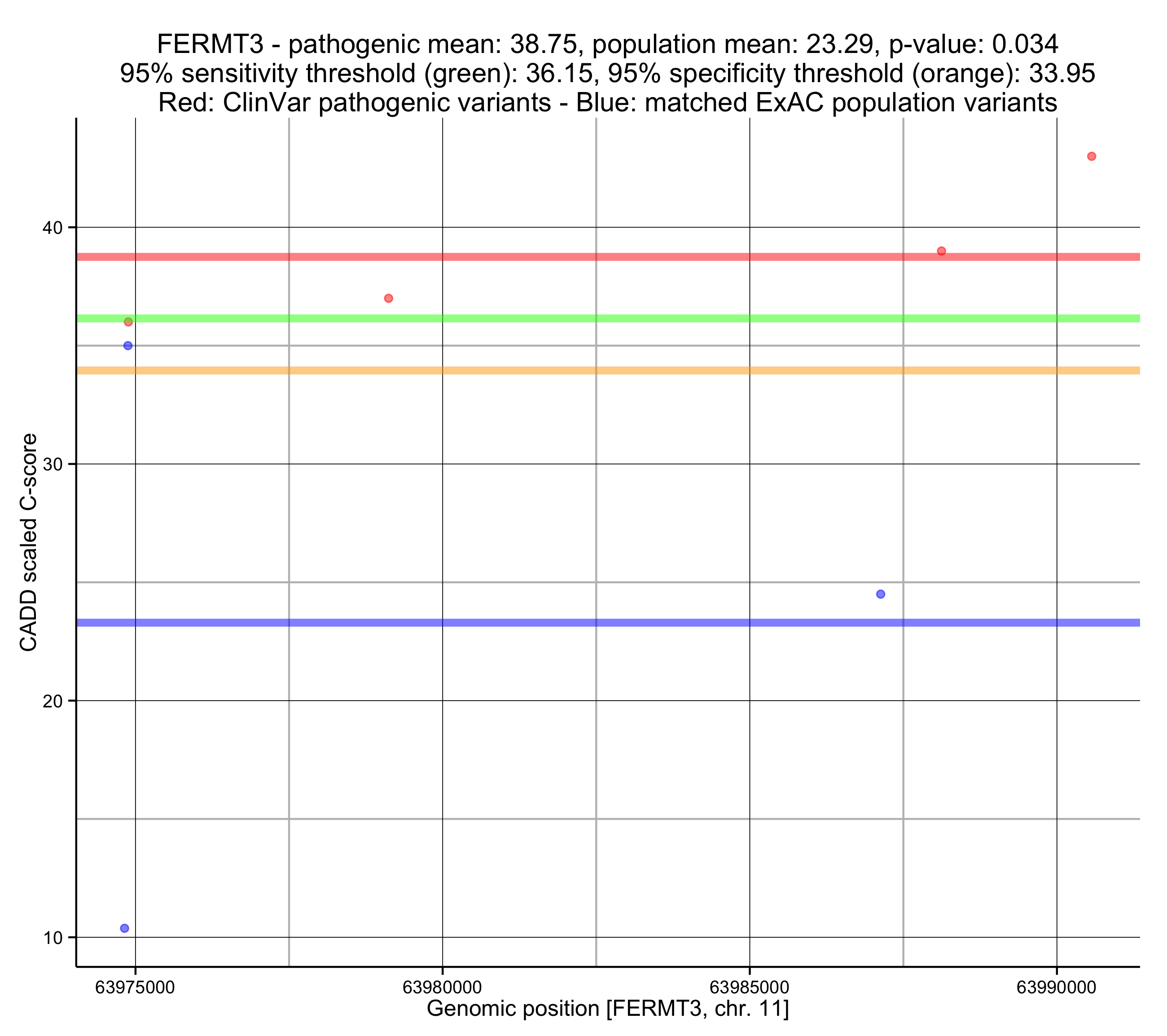Click the highest red pathogenic variant point
Image resolution: width=1167 pixels, height=1036 pixels.
(x=1091, y=157)
